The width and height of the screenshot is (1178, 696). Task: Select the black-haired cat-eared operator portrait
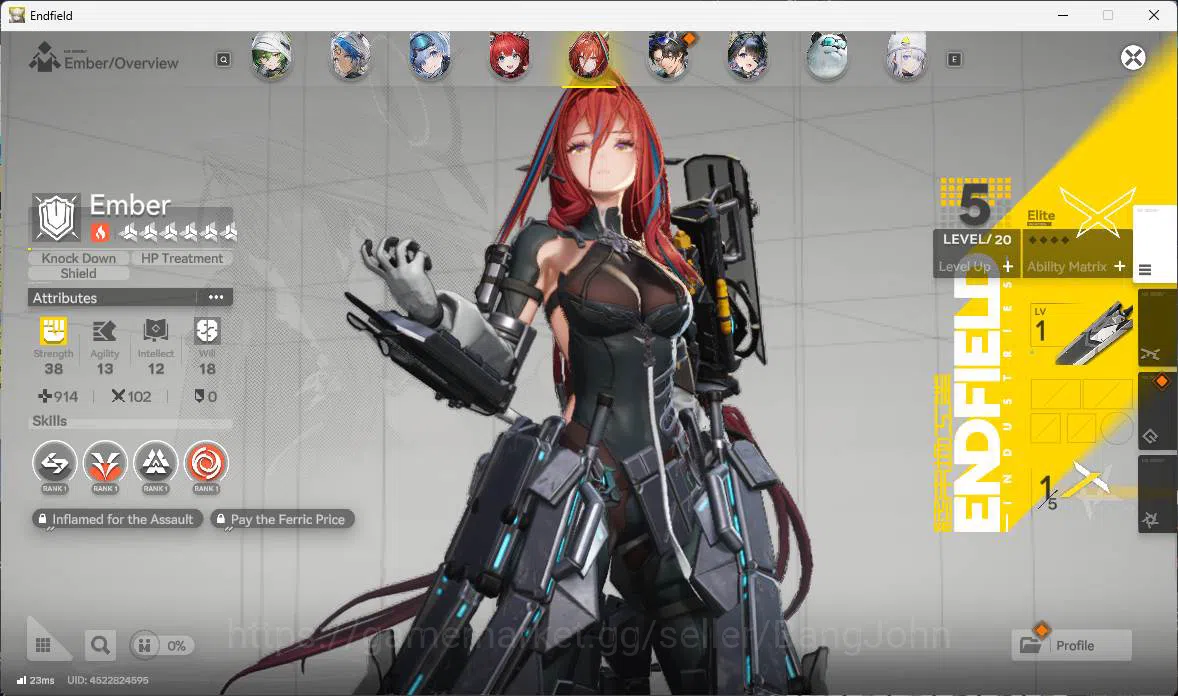click(748, 56)
